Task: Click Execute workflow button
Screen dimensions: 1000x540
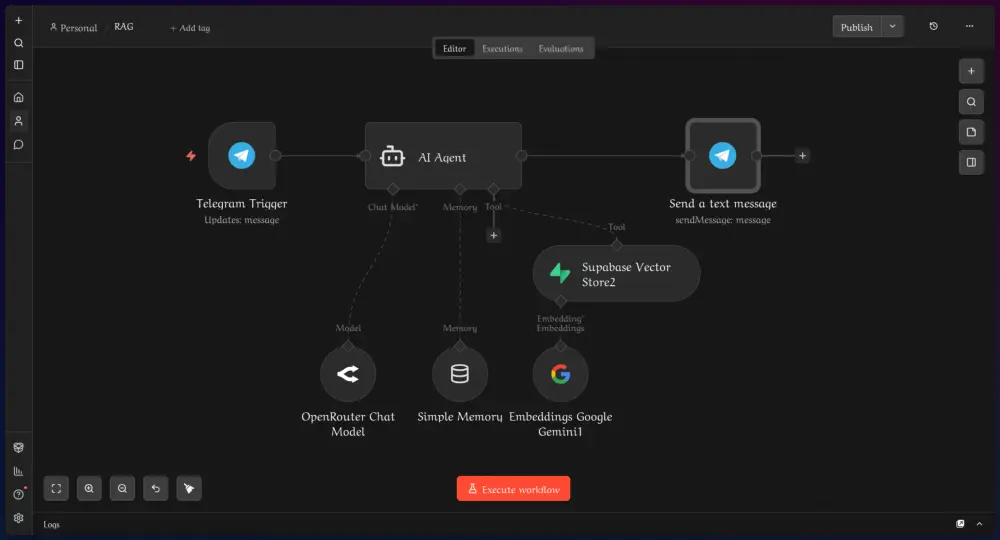Action: (x=513, y=489)
